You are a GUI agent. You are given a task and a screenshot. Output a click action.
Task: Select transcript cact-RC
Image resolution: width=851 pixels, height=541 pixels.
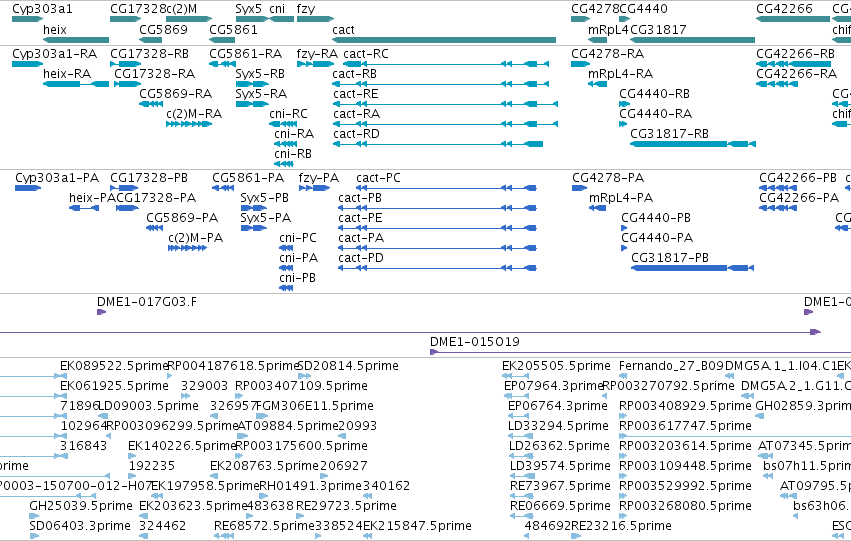pos(366,54)
